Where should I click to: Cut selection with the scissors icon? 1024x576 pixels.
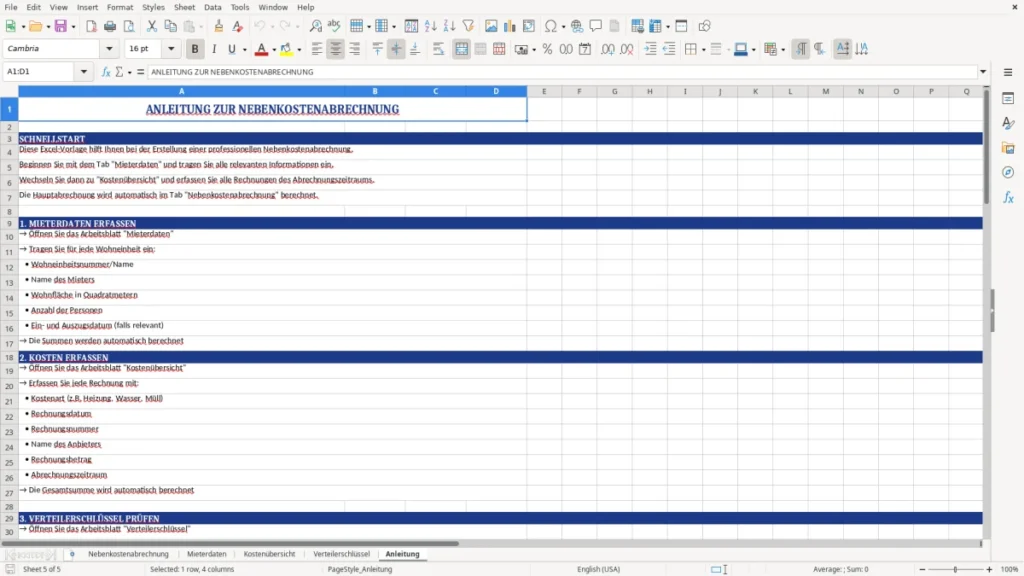click(152, 26)
